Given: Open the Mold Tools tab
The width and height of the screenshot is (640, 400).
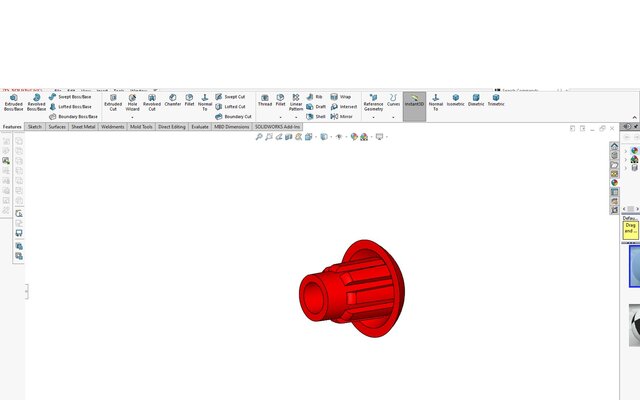Looking at the screenshot, I should [x=141, y=127].
